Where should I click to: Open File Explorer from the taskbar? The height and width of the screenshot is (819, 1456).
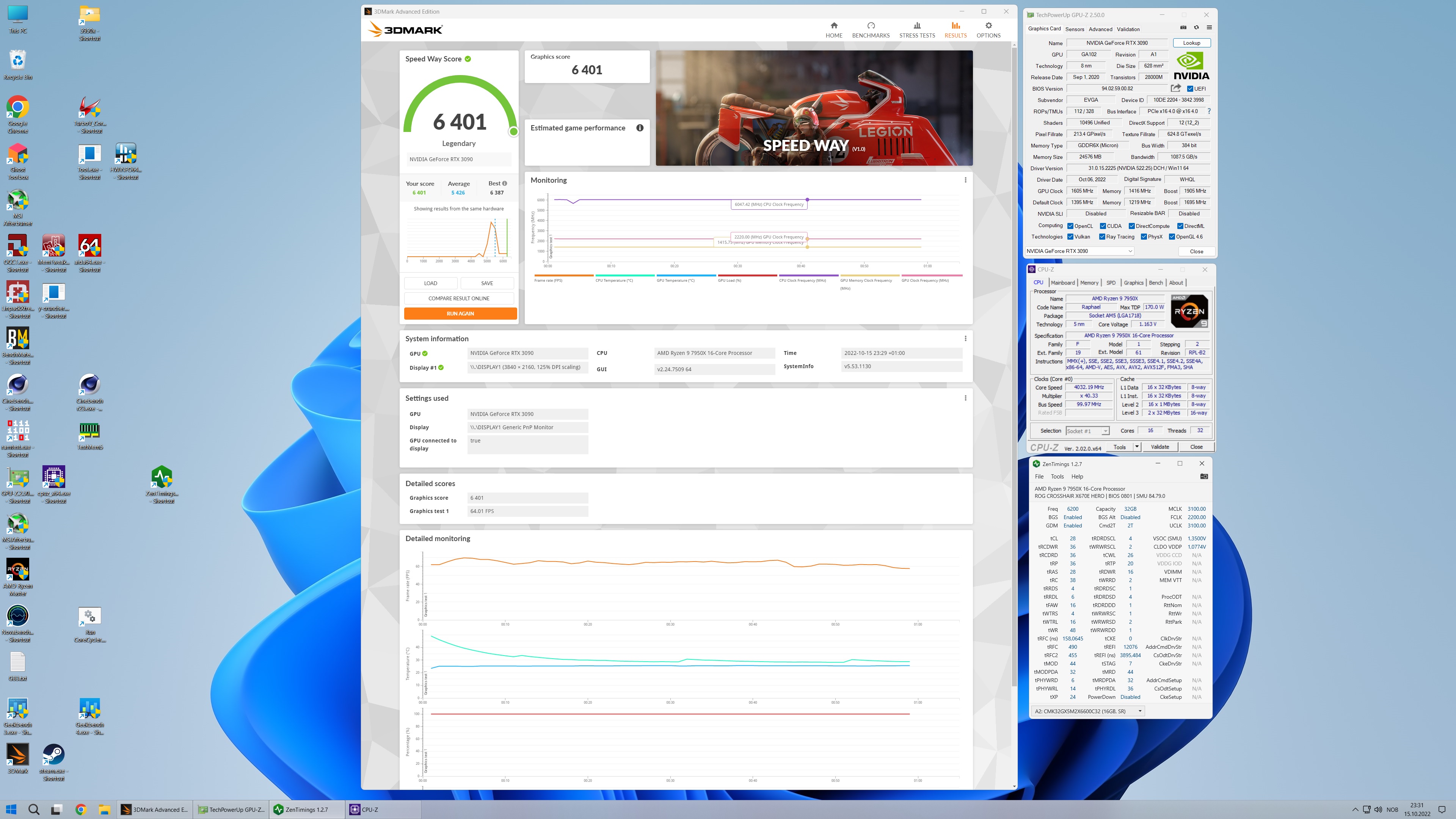(x=104, y=810)
